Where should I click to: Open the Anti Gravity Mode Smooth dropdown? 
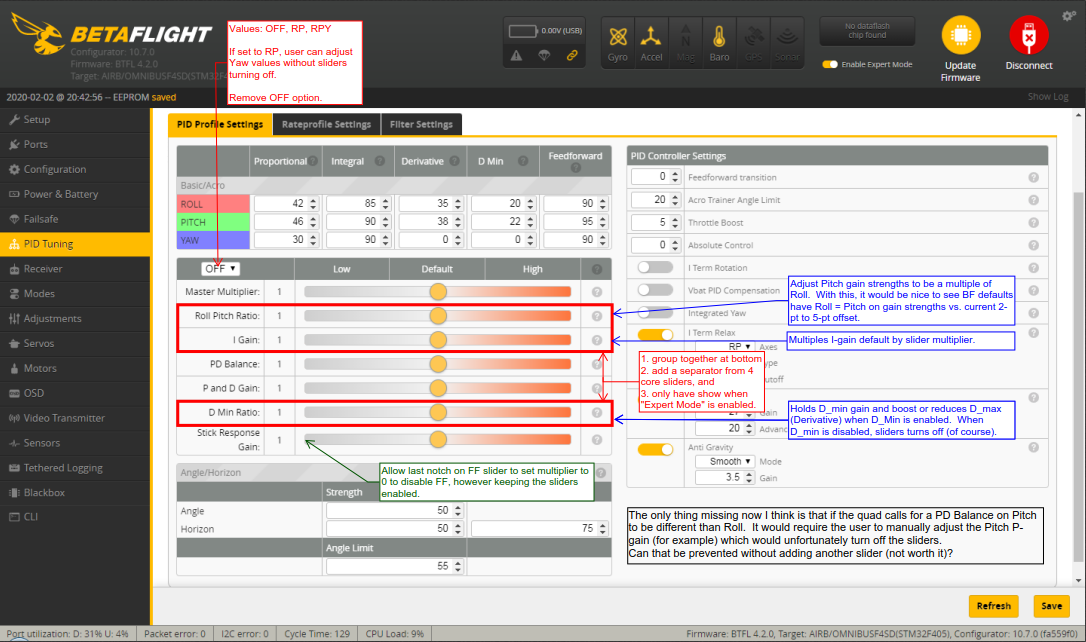(725, 461)
